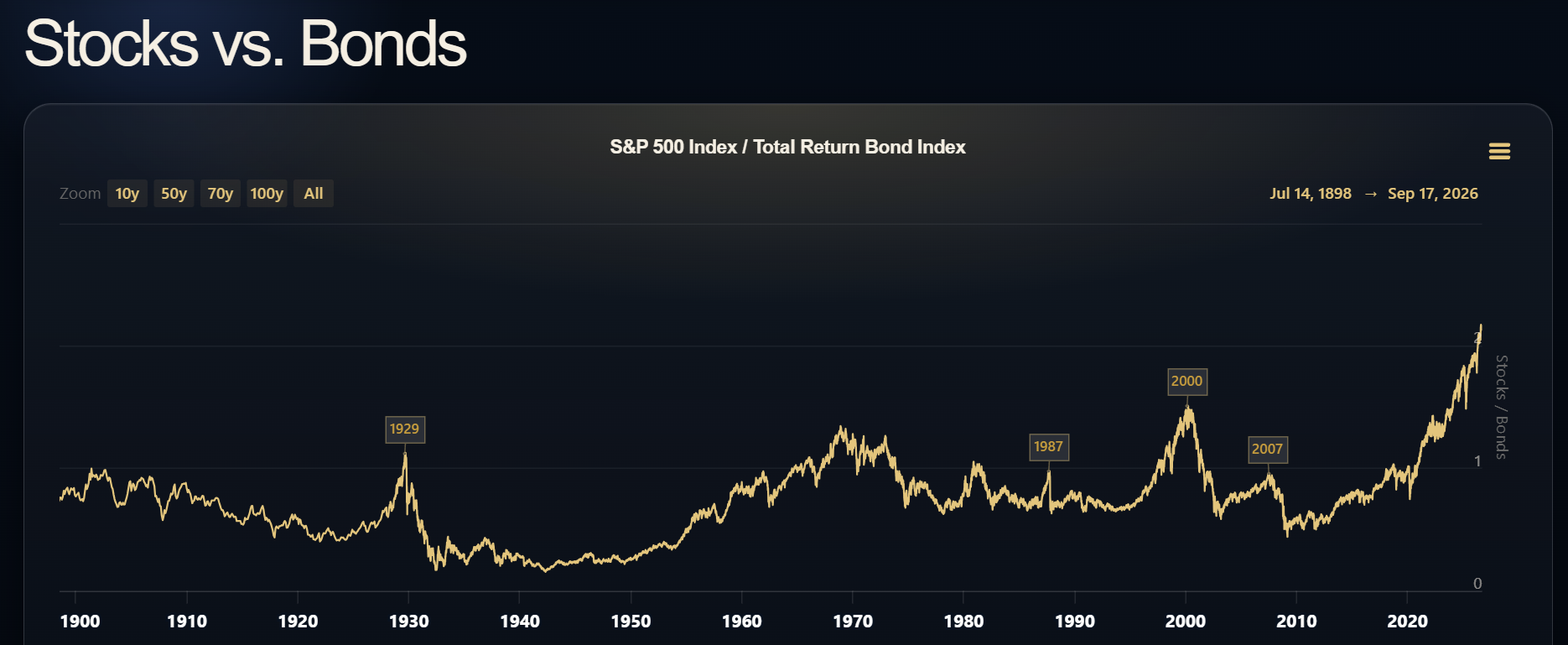The height and width of the screenshot is (645, 1568).
Task: Show the All time range
Action: pos(314,194)
